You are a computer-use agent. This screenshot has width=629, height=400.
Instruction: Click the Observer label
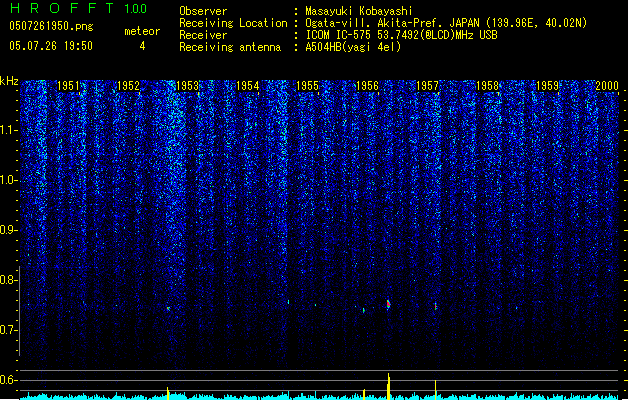203,11
